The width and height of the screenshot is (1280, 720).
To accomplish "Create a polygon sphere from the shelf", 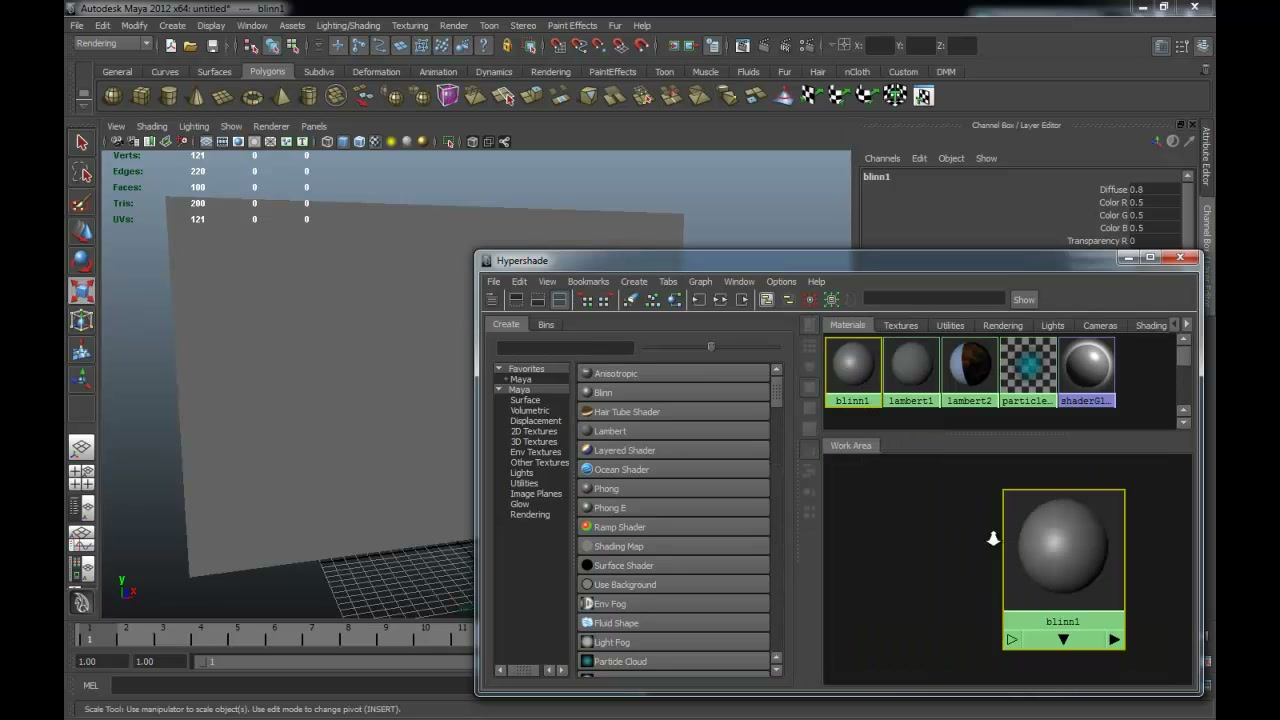I will tap(113, 96).
